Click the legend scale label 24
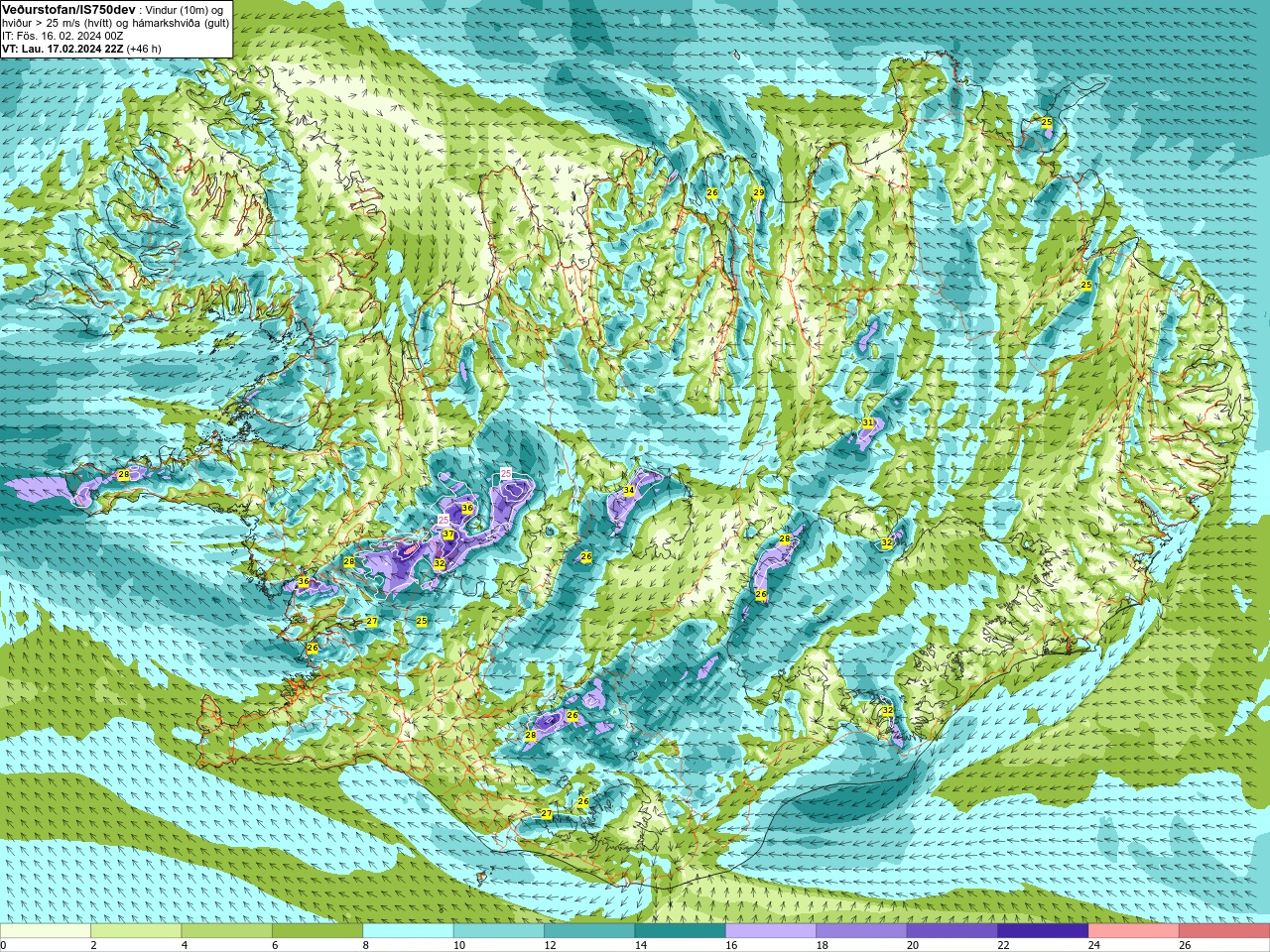 [x=1094, y=946]
